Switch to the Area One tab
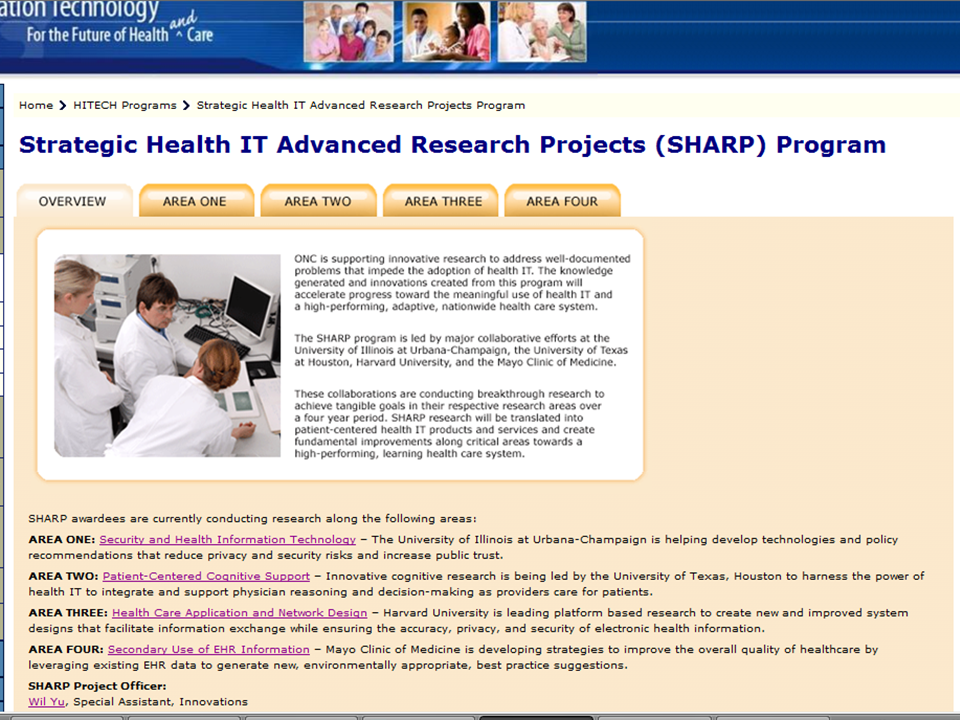 coord(196,201)
